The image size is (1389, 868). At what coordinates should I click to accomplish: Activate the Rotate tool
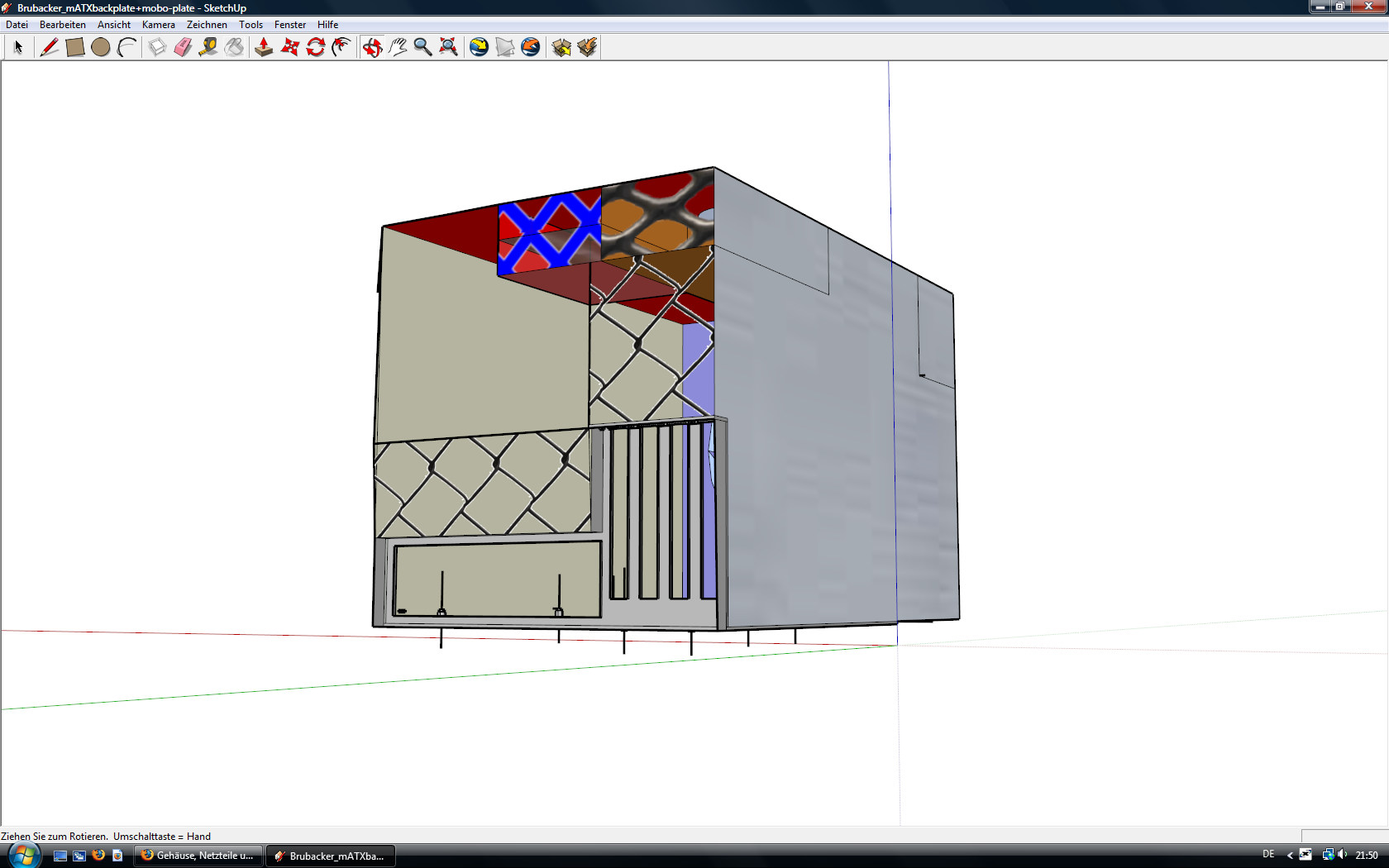click(x=315, y=47)
